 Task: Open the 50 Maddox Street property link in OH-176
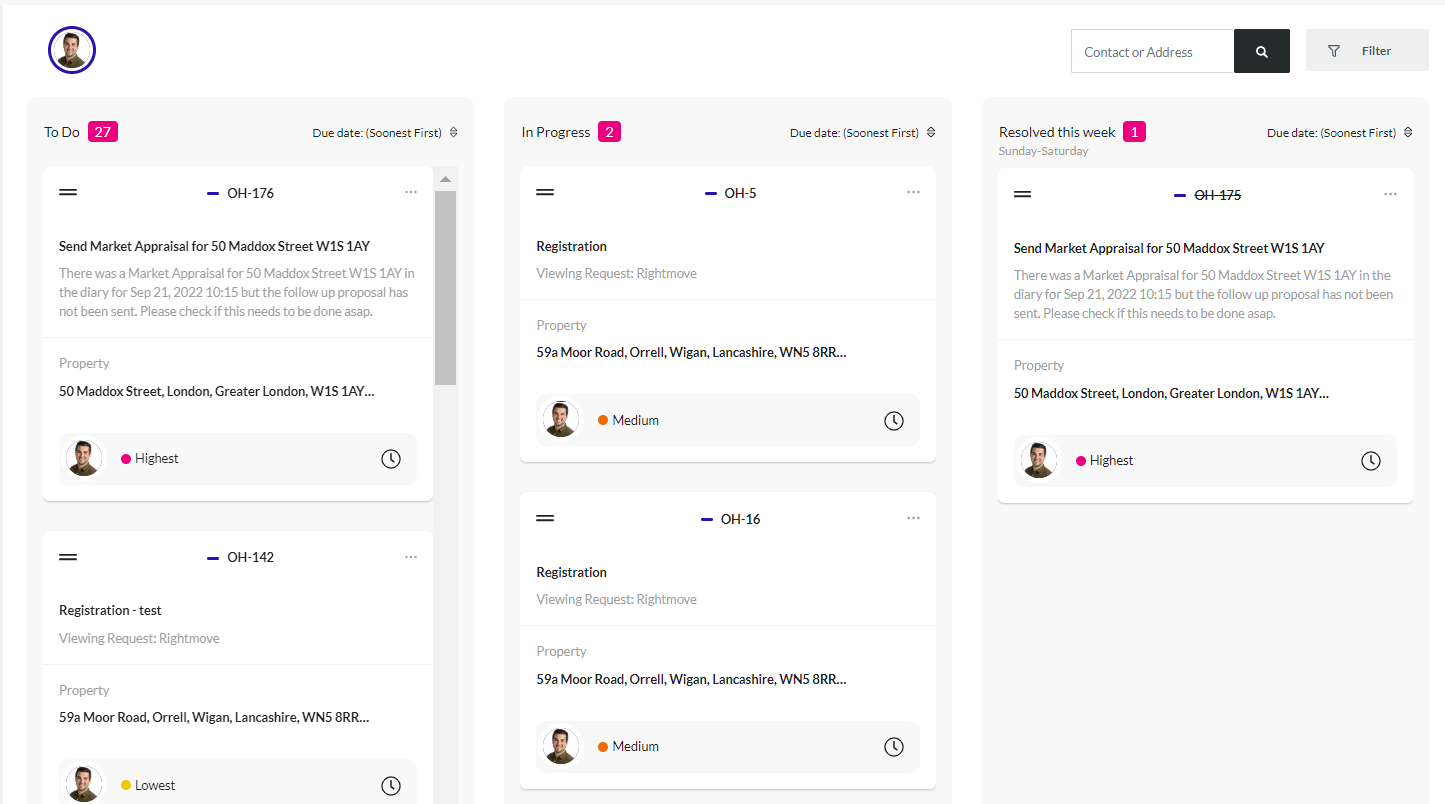coord(217,391)
